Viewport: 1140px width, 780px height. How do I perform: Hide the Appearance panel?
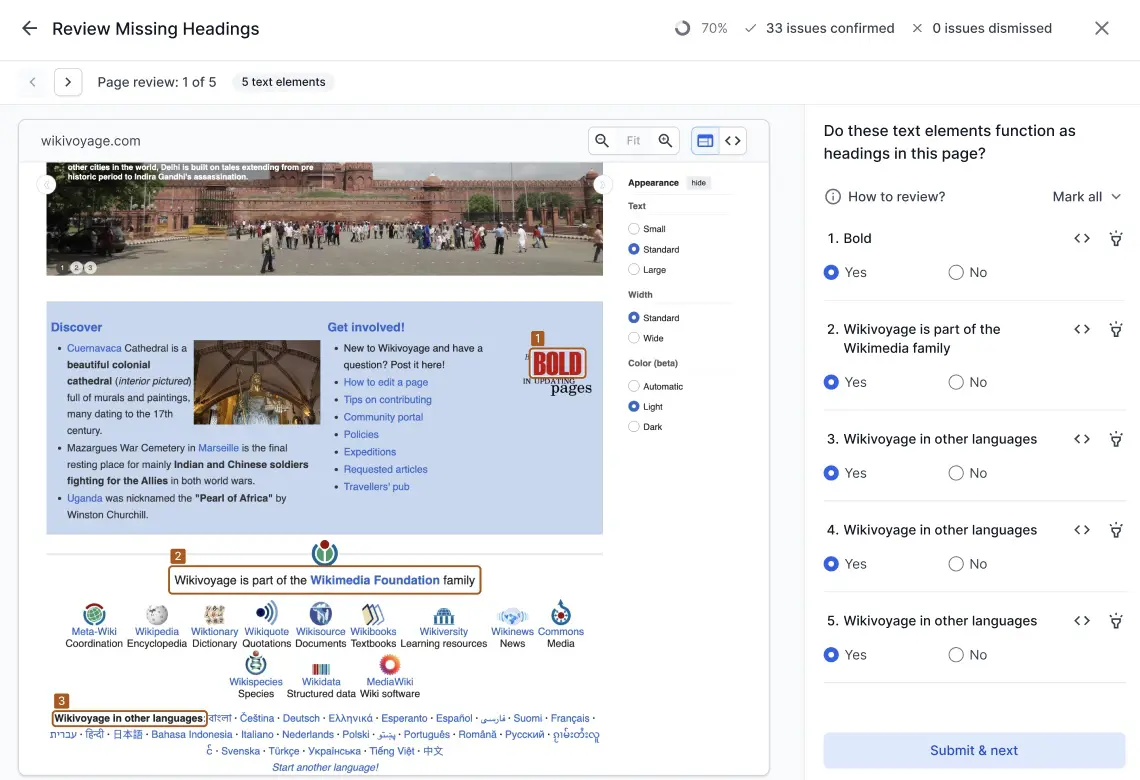(x=697, y=183)
